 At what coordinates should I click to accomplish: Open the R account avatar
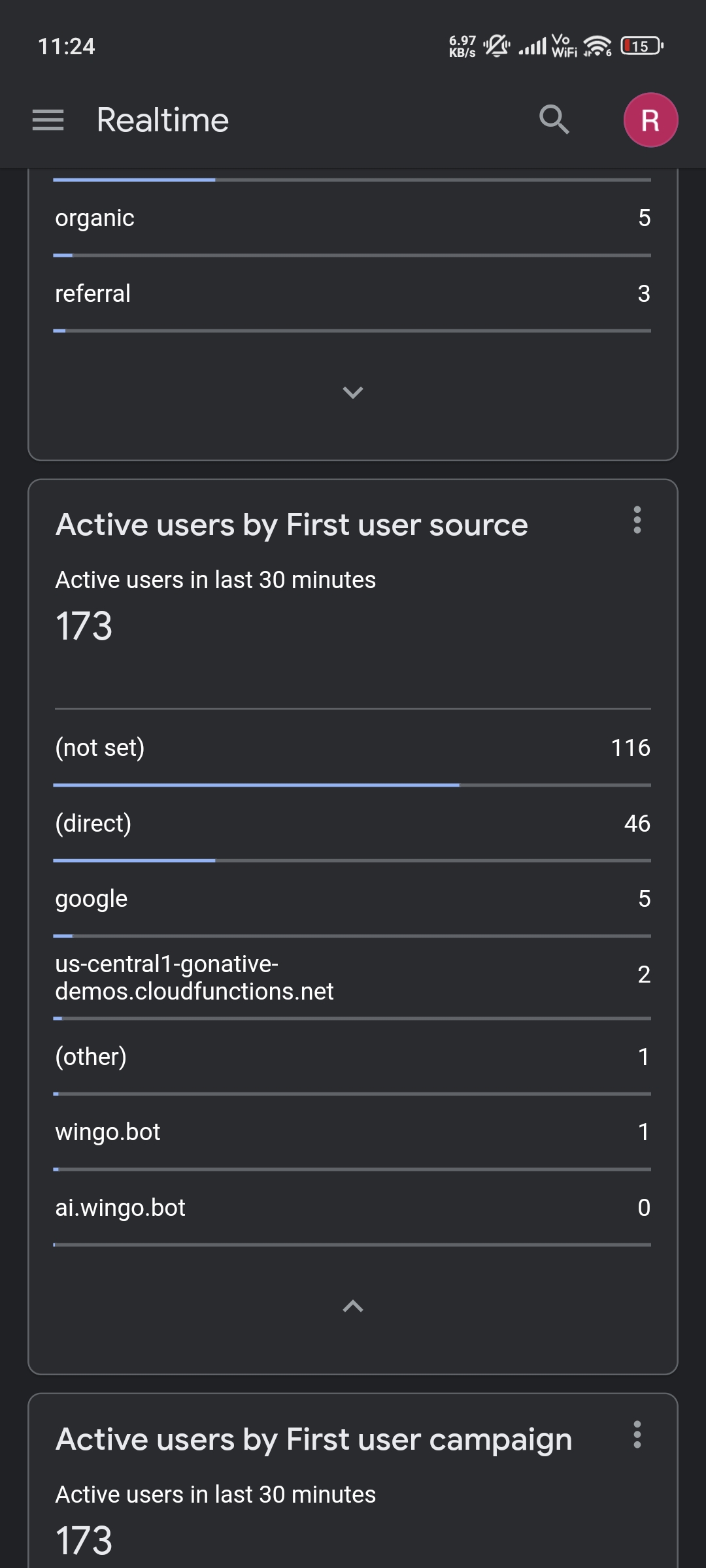pos(650,120)
